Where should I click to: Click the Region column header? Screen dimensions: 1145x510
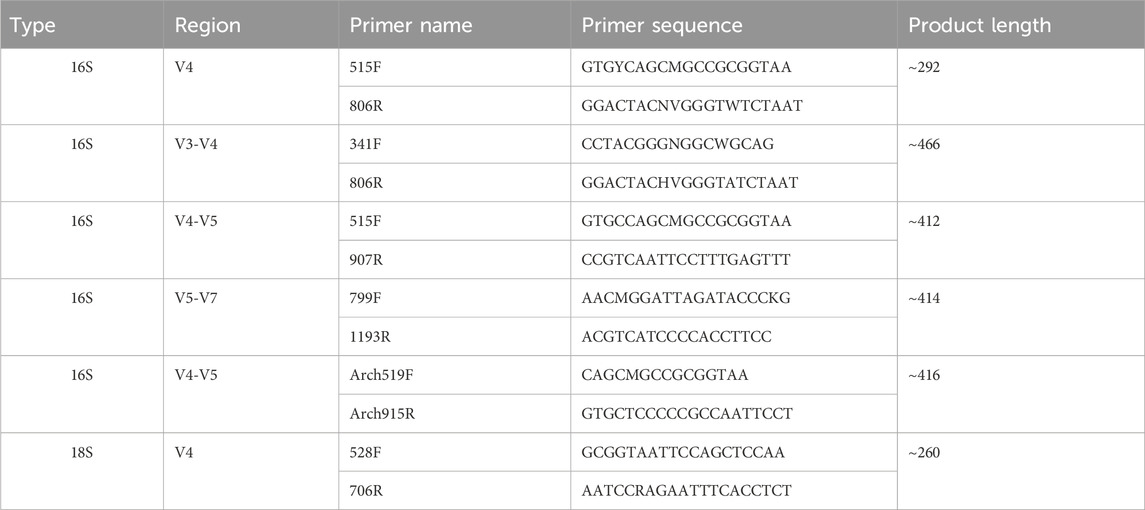coord(251,25)
